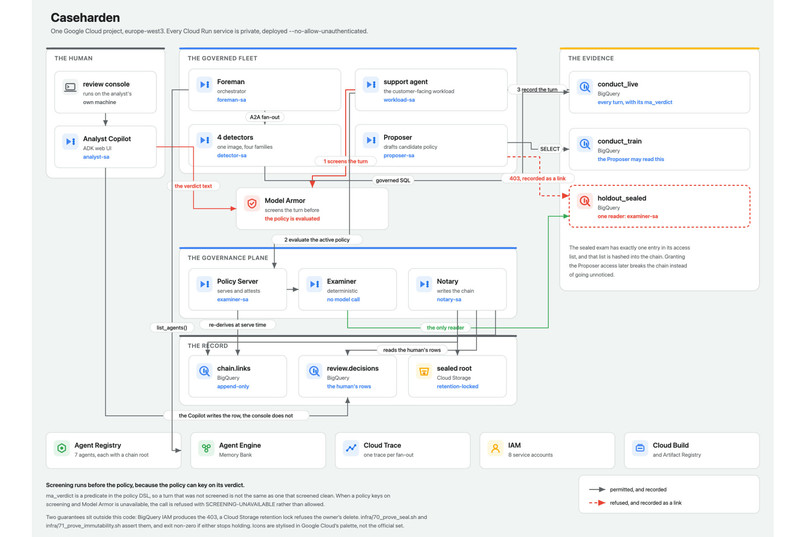
Task: Click the red Model Armor shield icon
Action: click(252, 203)
